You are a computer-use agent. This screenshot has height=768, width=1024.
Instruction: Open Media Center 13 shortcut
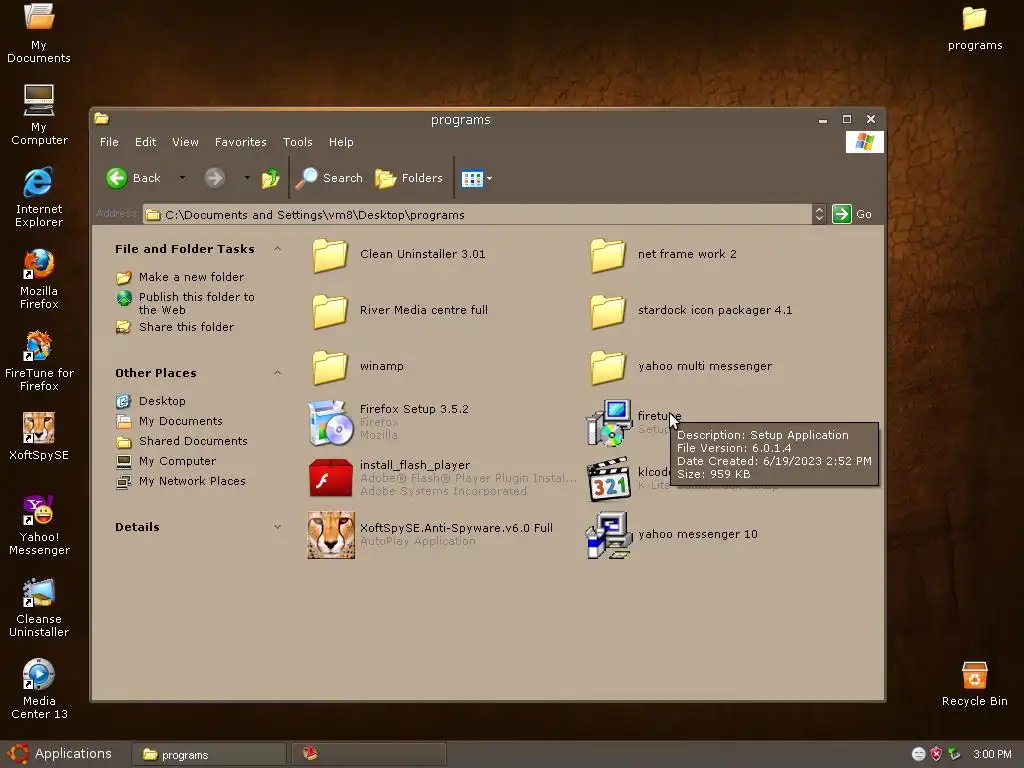(x=39, y=689)
